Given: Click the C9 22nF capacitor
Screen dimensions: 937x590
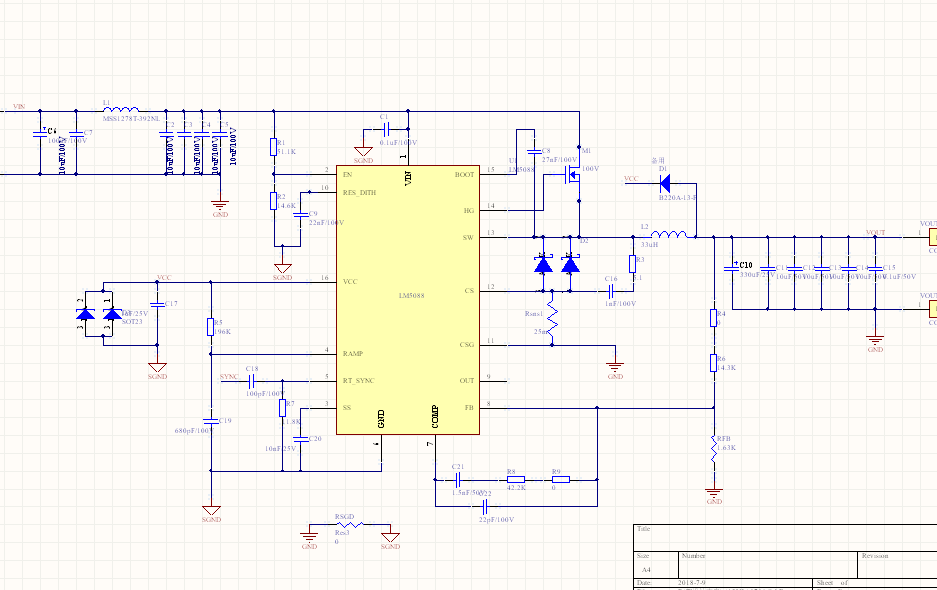Looking at the screenshot, I should click(x=301, y=214).
